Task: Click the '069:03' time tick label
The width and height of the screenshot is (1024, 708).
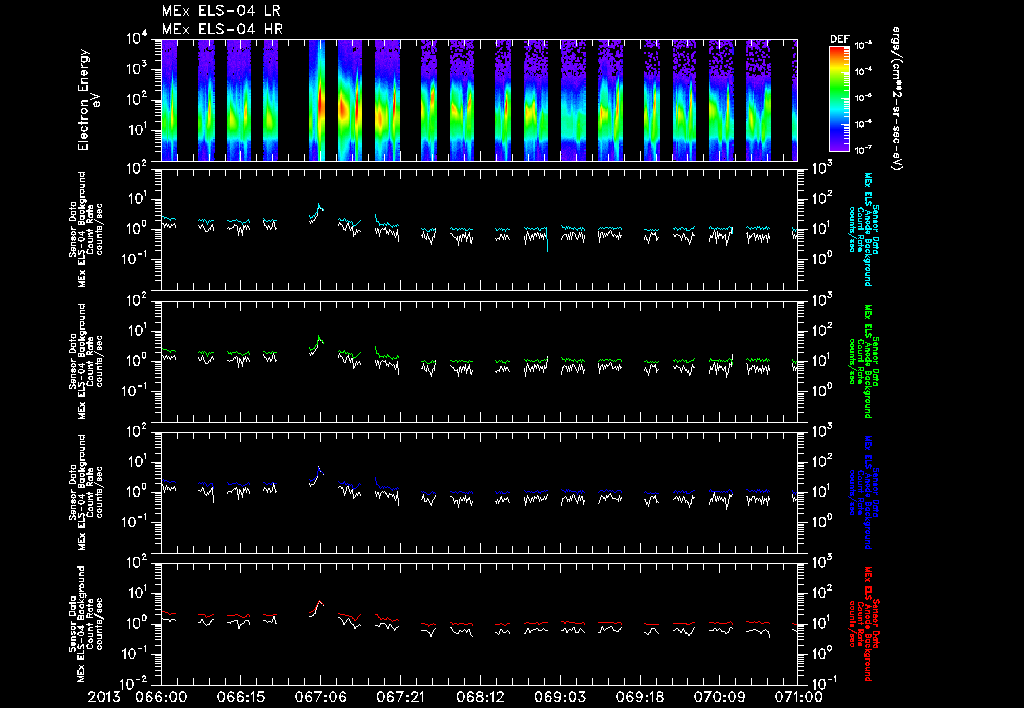Action: point(559,698)
